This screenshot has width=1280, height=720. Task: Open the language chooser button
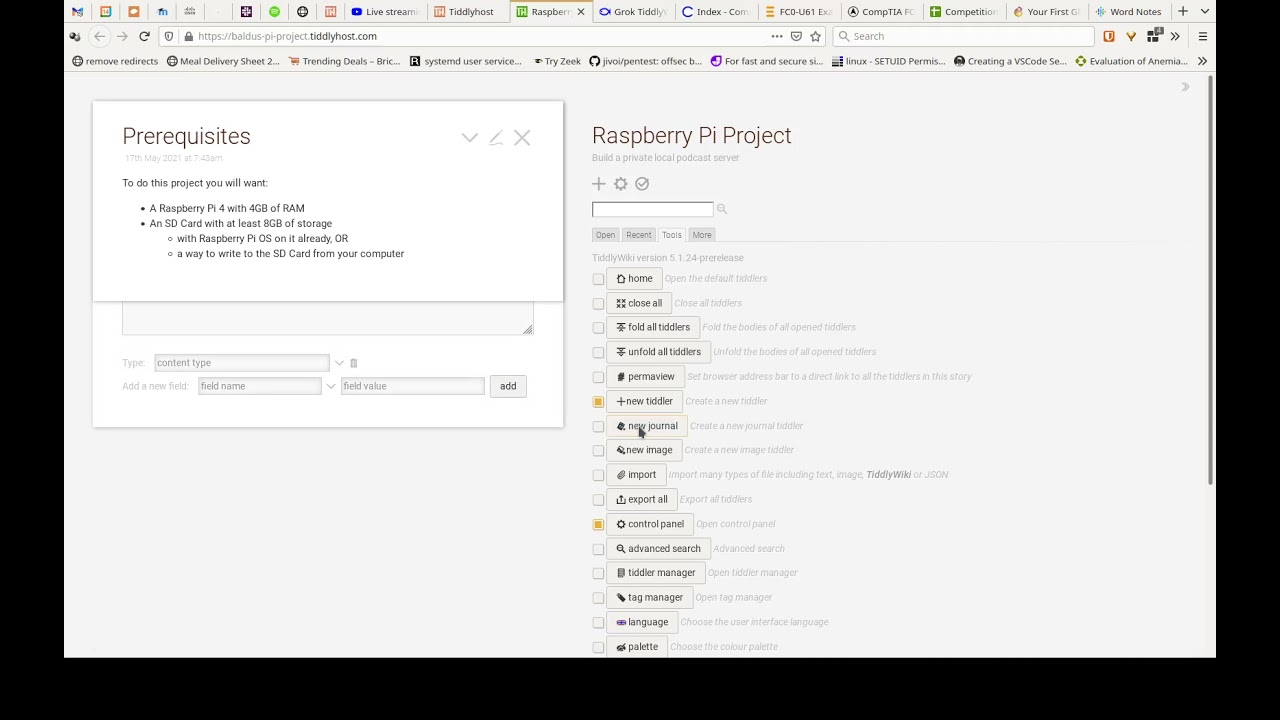[642, 622]
